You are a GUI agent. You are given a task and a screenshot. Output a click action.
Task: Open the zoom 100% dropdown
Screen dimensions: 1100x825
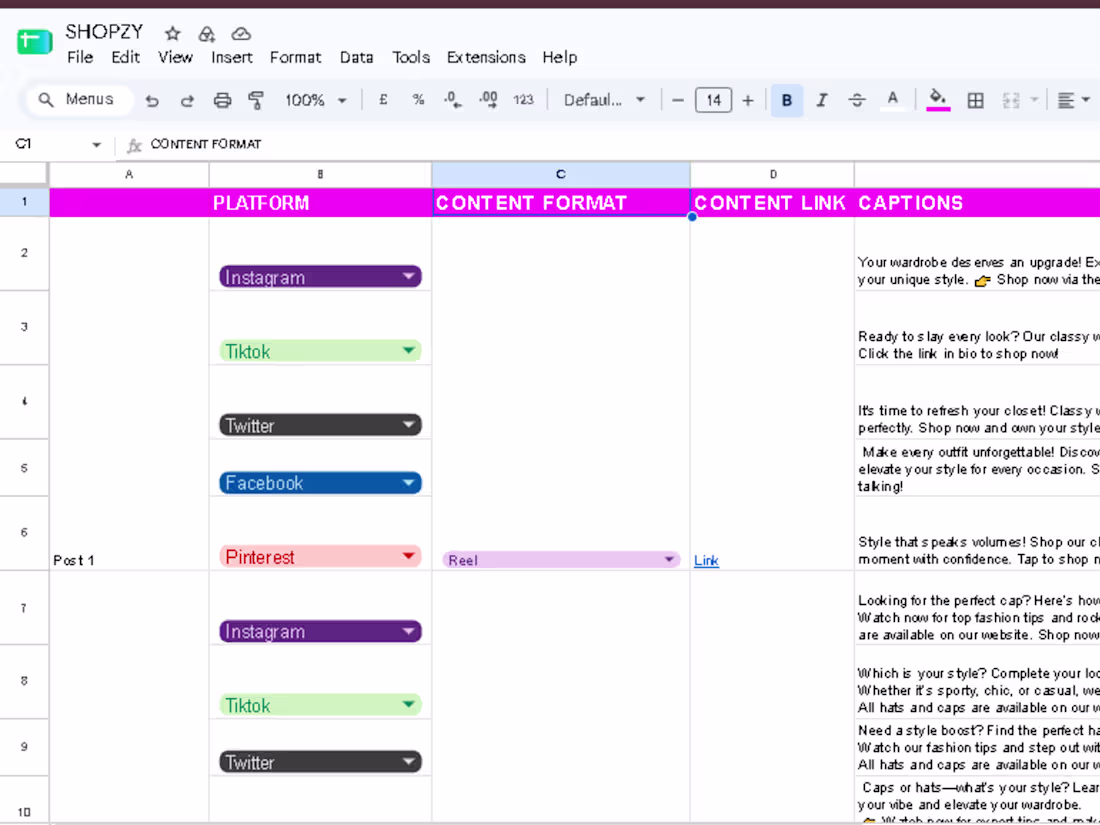(315, 100)
